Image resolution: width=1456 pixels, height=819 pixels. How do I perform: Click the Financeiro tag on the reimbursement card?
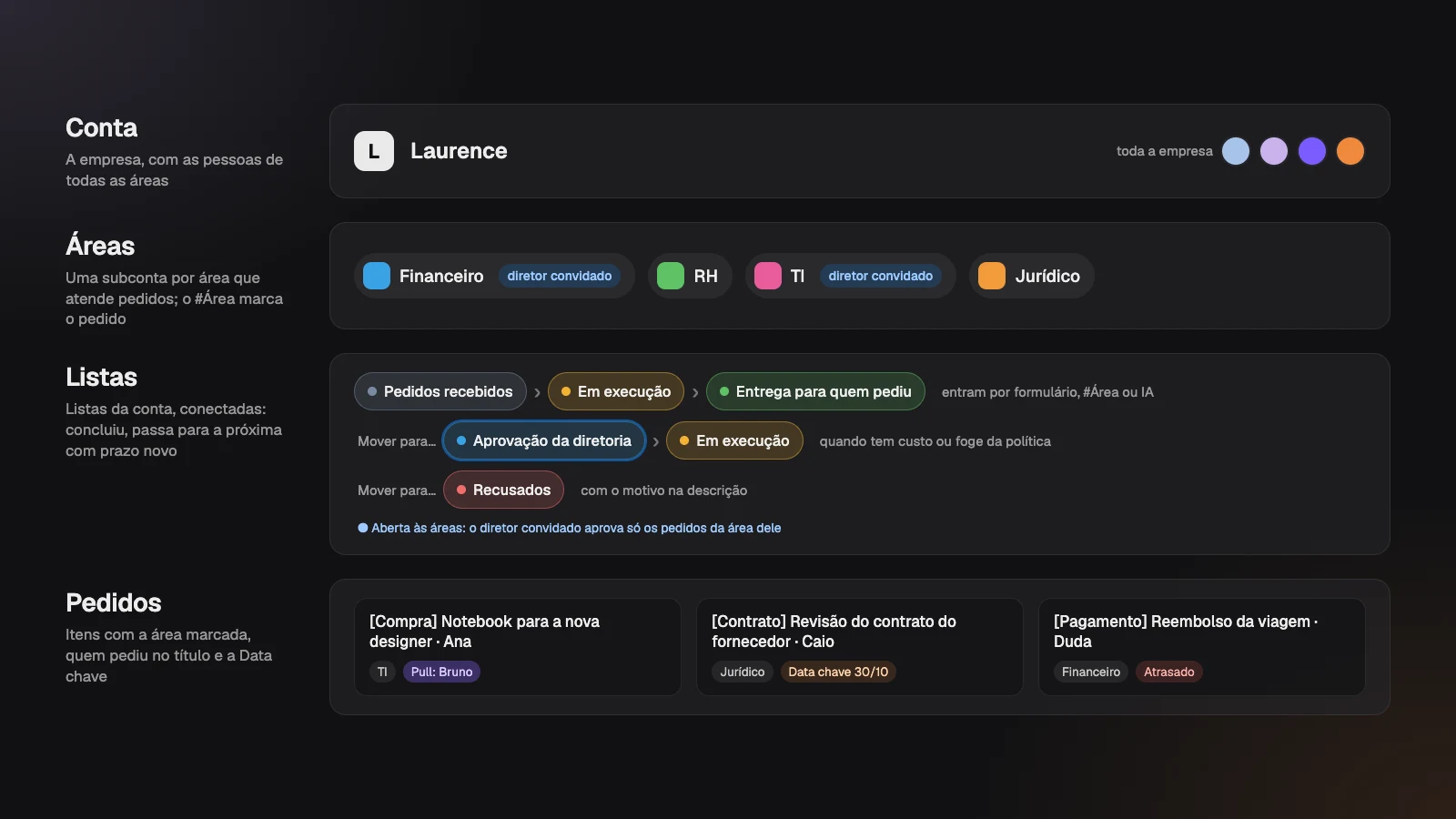point(1091,672)
